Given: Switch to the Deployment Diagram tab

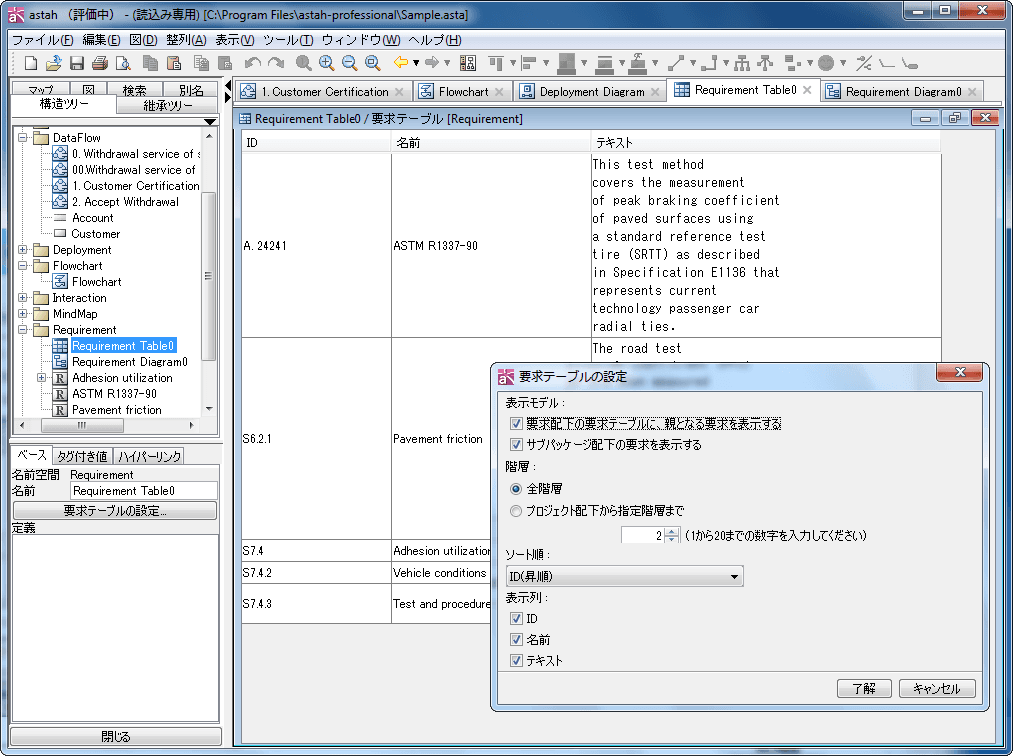Looking at the screenshot, I should (592, 92).
